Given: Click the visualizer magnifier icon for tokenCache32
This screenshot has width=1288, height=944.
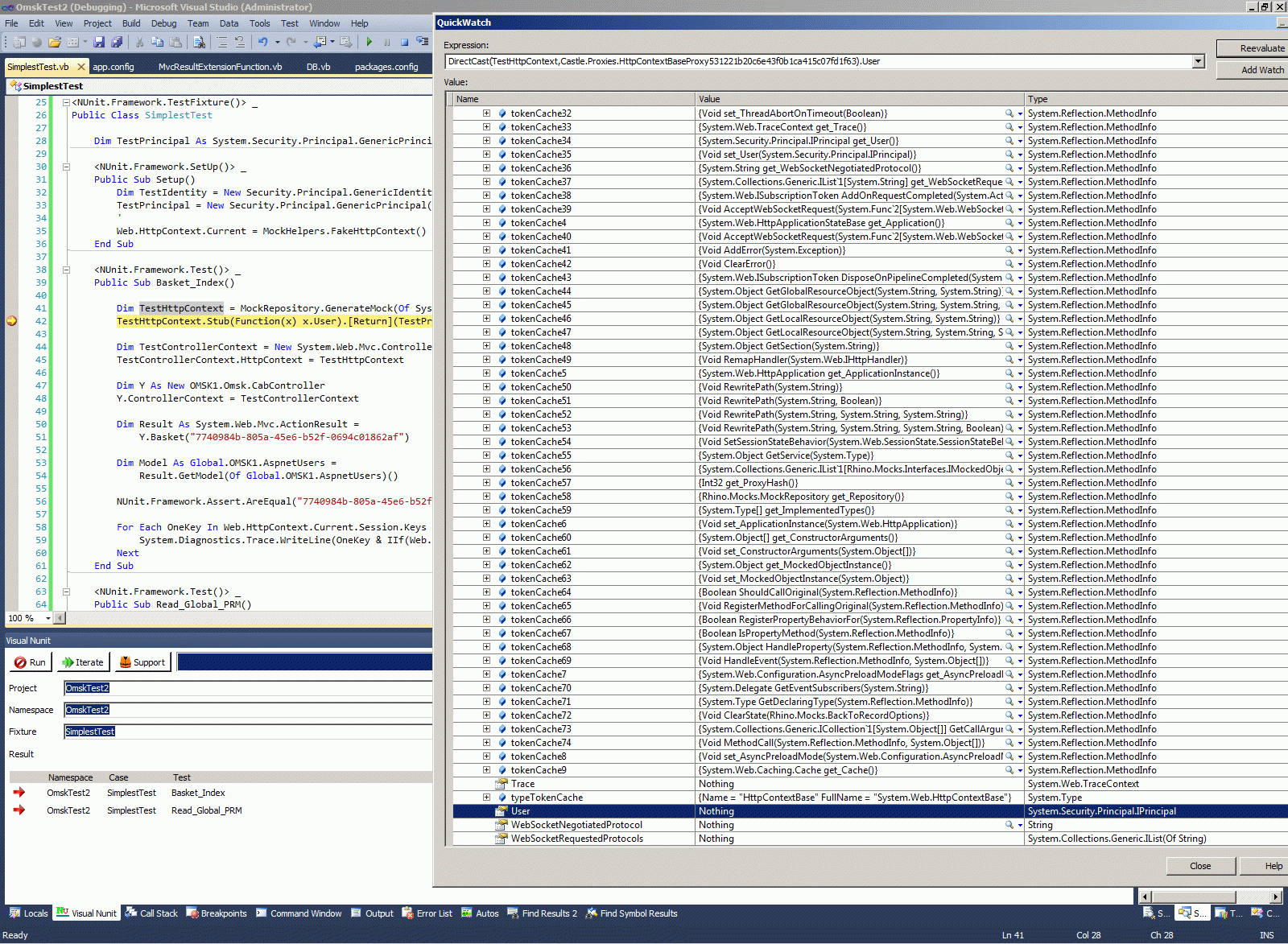Looking at the screenshot, I should pos(1009,113).
